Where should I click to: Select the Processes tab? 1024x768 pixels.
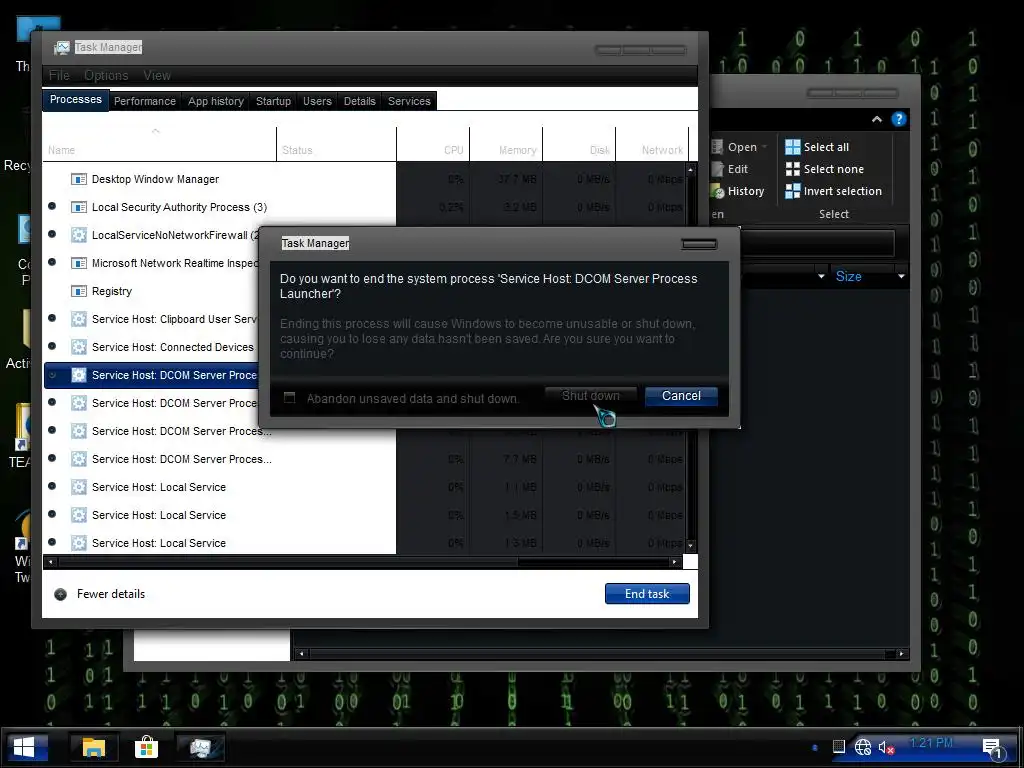76,100
